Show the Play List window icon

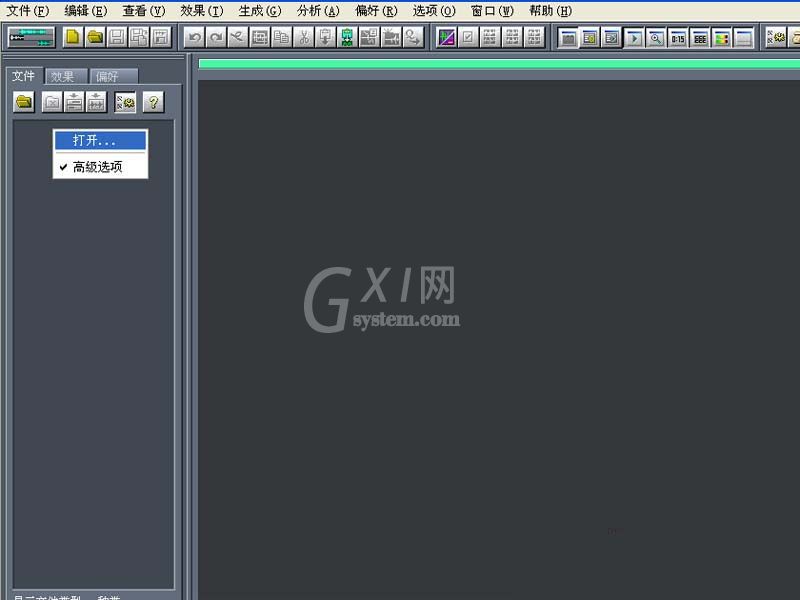[x=612, y=38]
